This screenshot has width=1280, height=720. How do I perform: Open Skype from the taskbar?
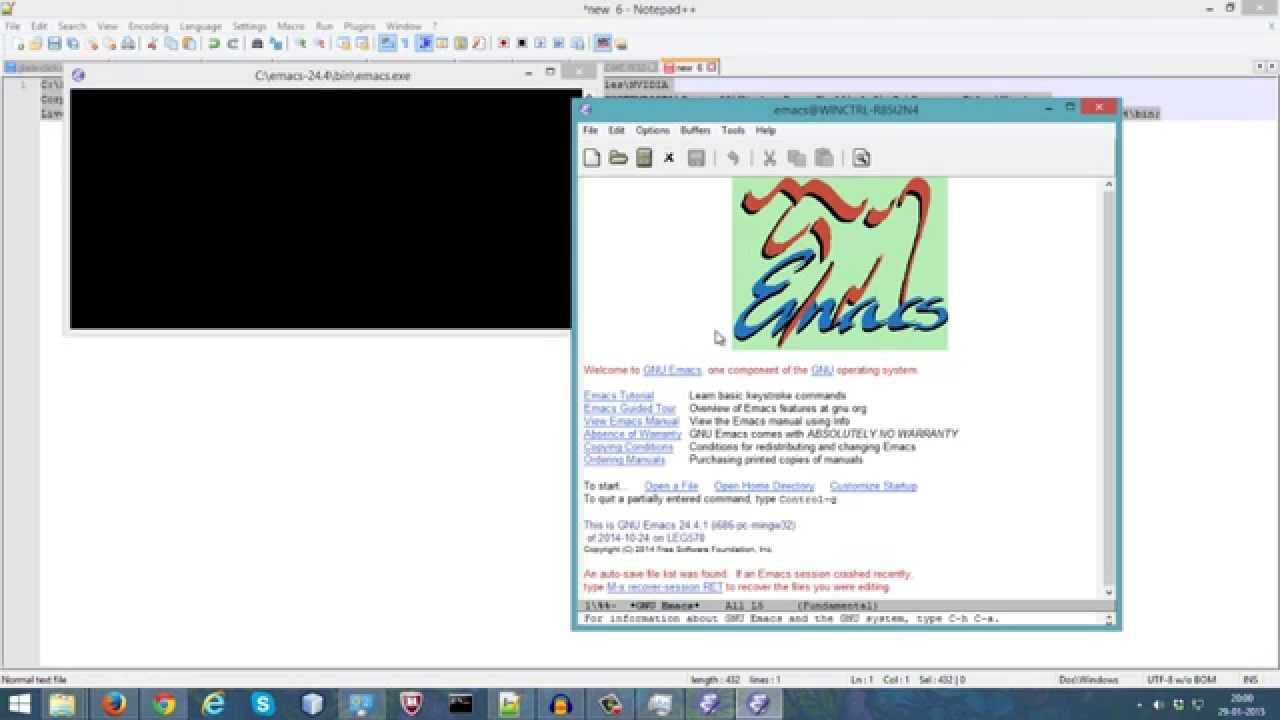click(x=263, y=704)
